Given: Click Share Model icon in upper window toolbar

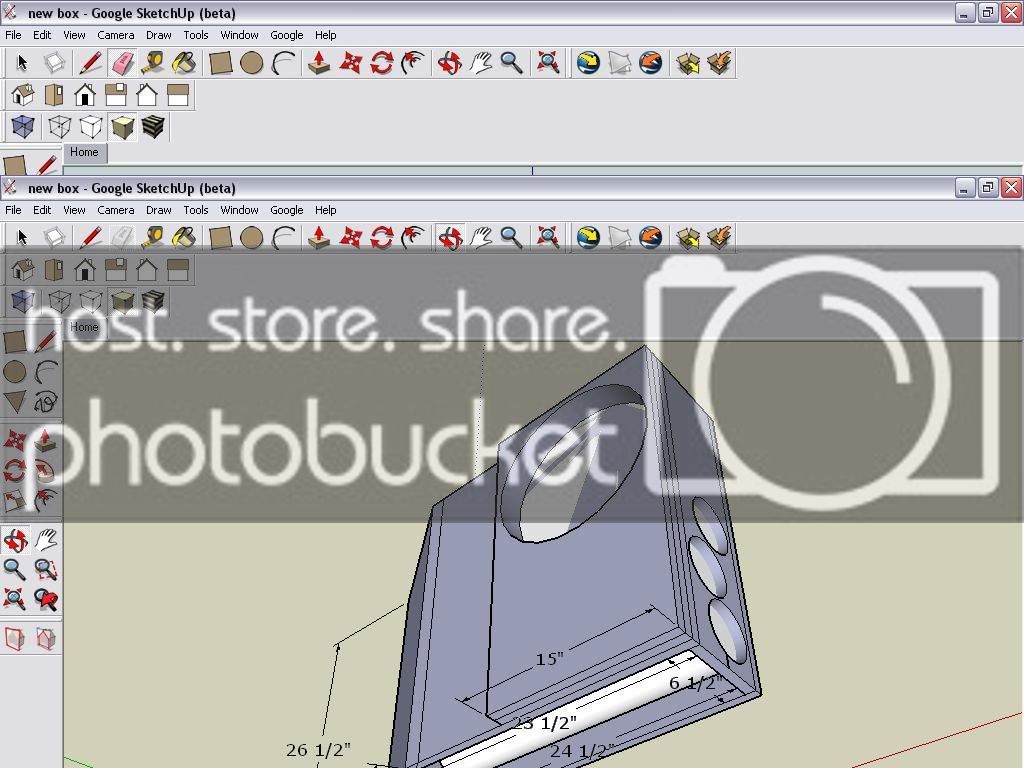Looking at the screenshot, I should [719, 63].
